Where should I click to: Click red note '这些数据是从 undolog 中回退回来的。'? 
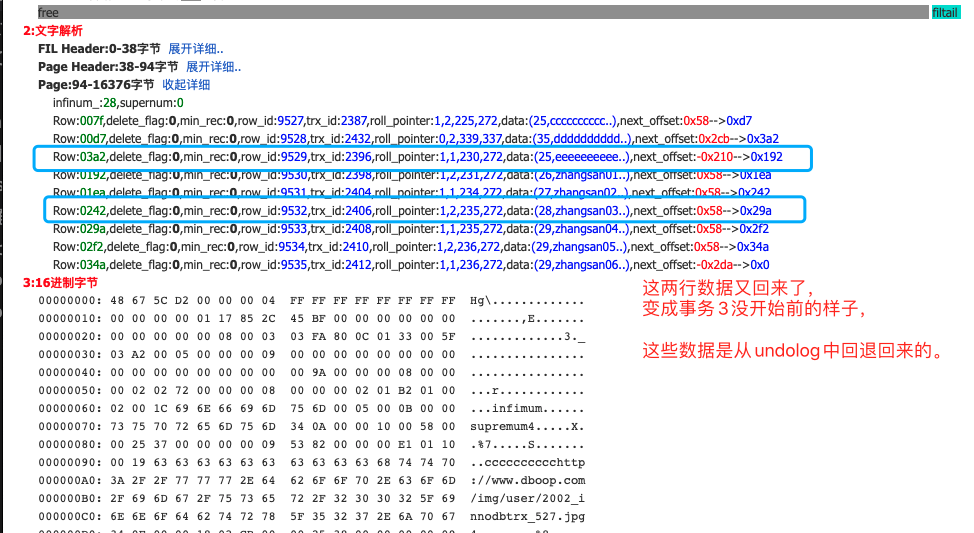[x=794, y=350]
